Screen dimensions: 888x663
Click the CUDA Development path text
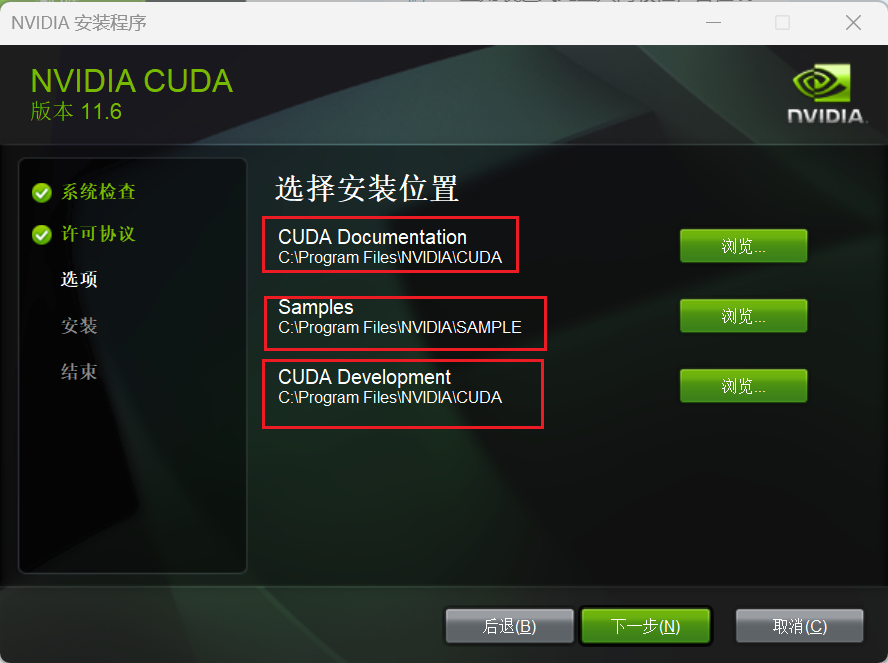point(390,397)
